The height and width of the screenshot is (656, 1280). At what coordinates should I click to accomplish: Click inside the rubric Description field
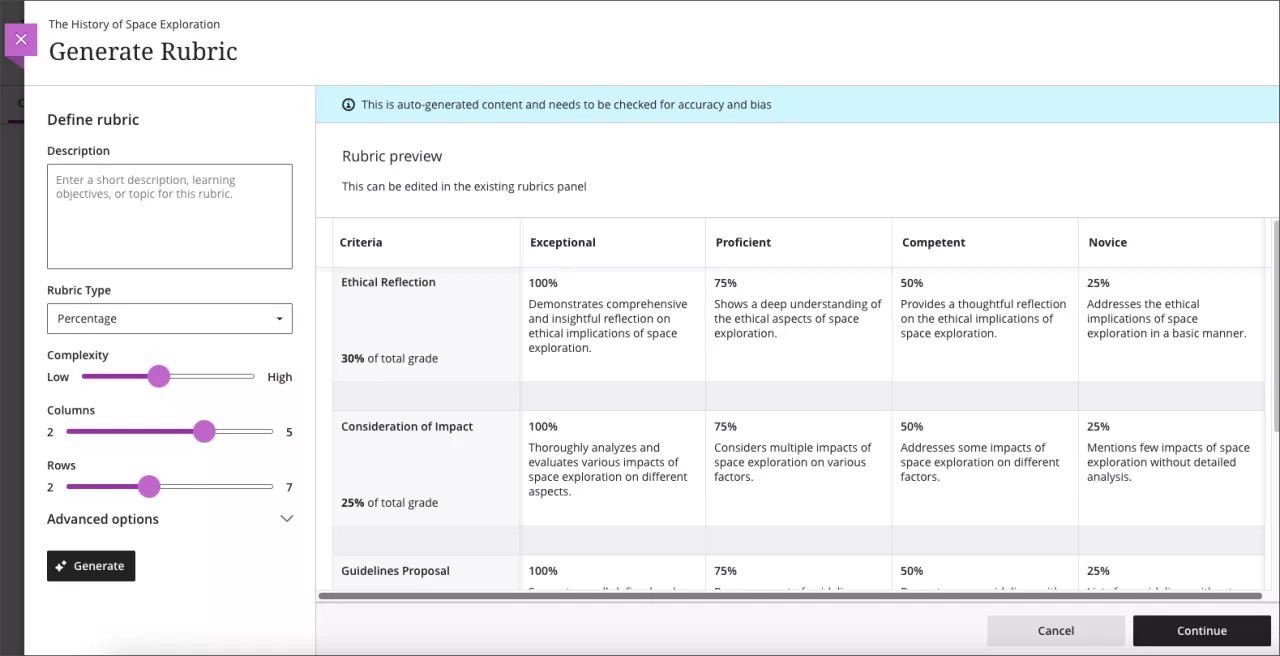click(x=169, y=215)
